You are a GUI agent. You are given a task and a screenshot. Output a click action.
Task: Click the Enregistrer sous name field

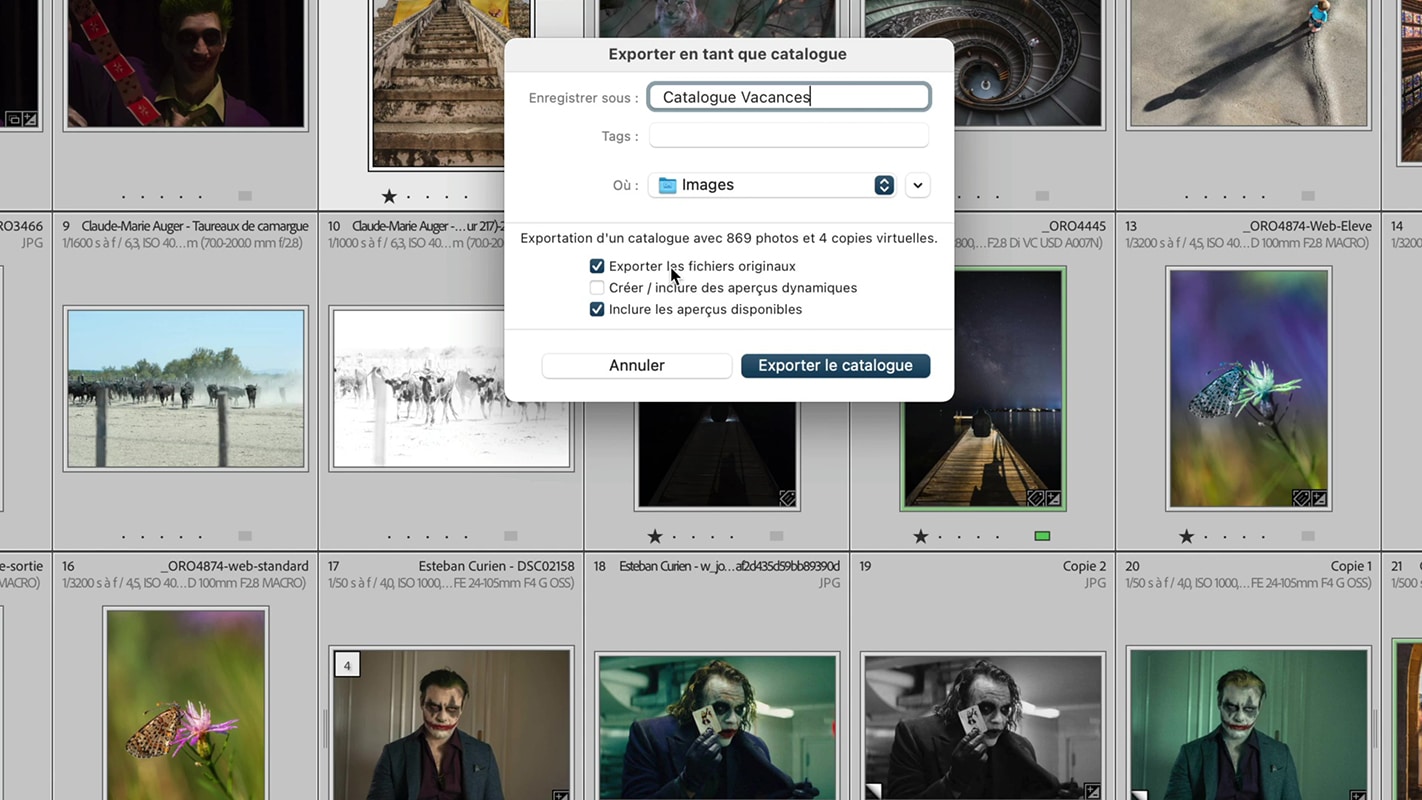click(x=789, y=97)
